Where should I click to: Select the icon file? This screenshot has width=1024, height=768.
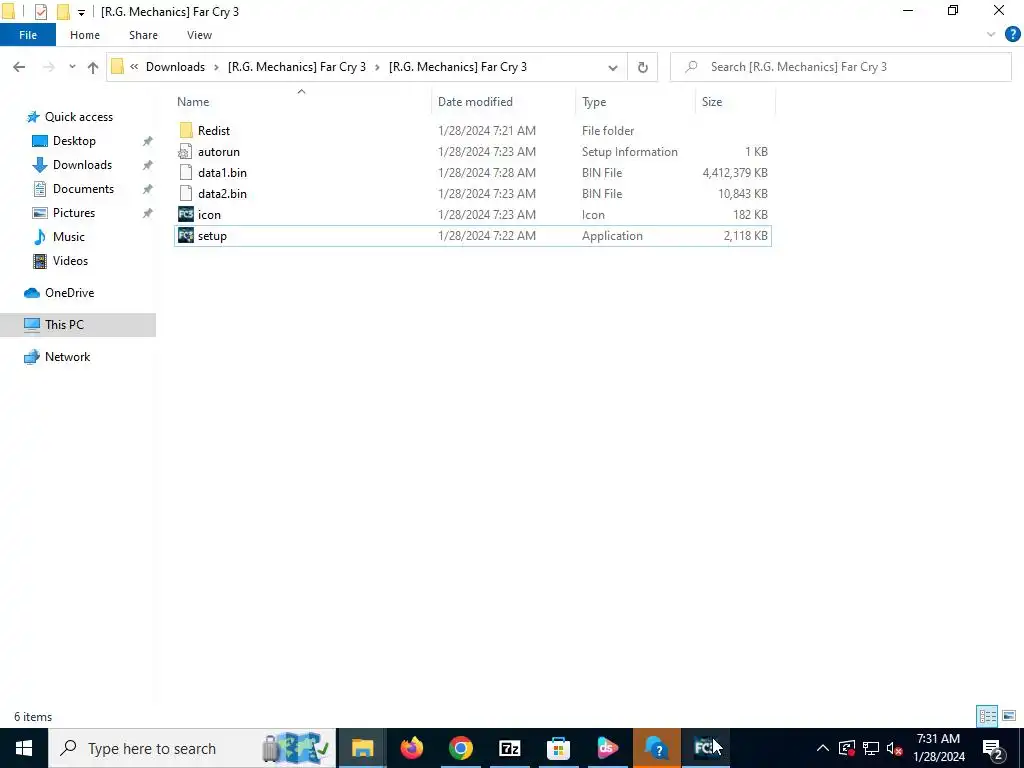click(x=473, y=215)
